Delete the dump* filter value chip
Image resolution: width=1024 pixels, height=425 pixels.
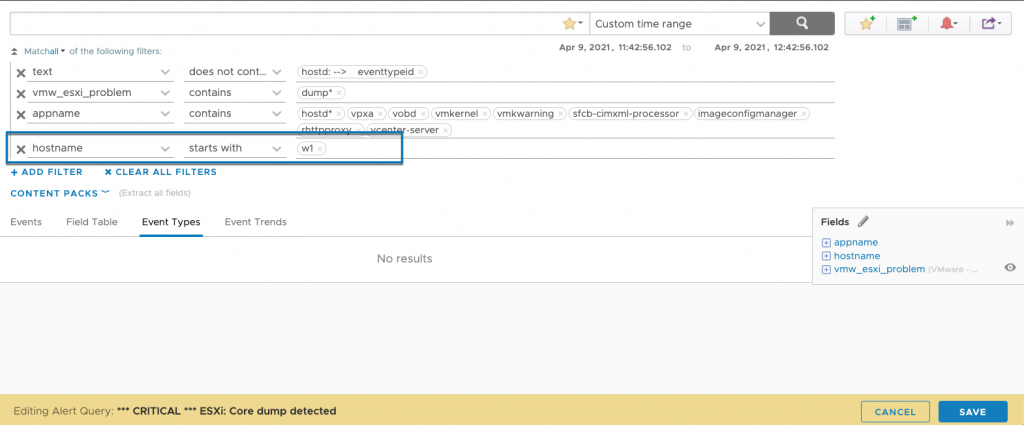339,93
